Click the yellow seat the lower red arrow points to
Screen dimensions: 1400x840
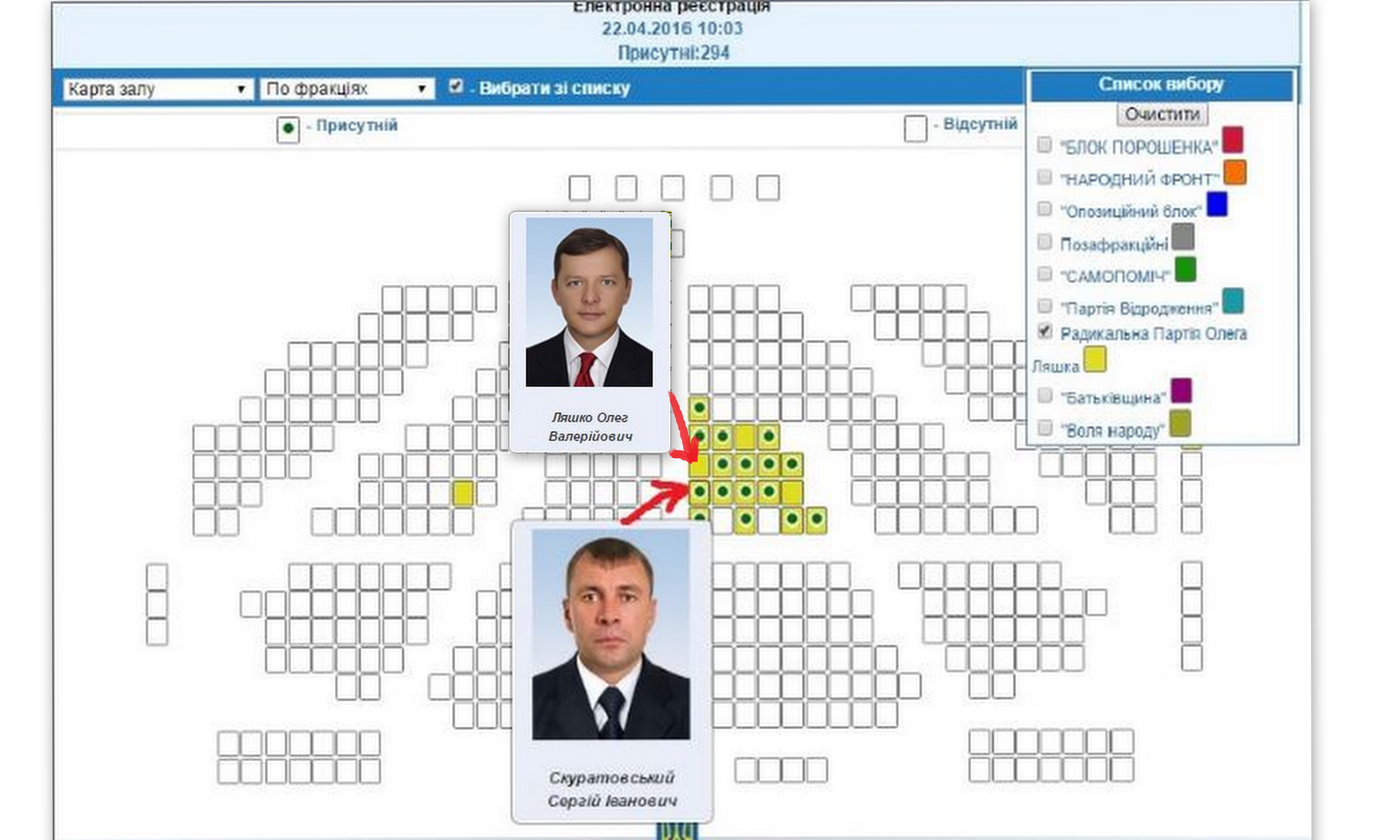699,492
